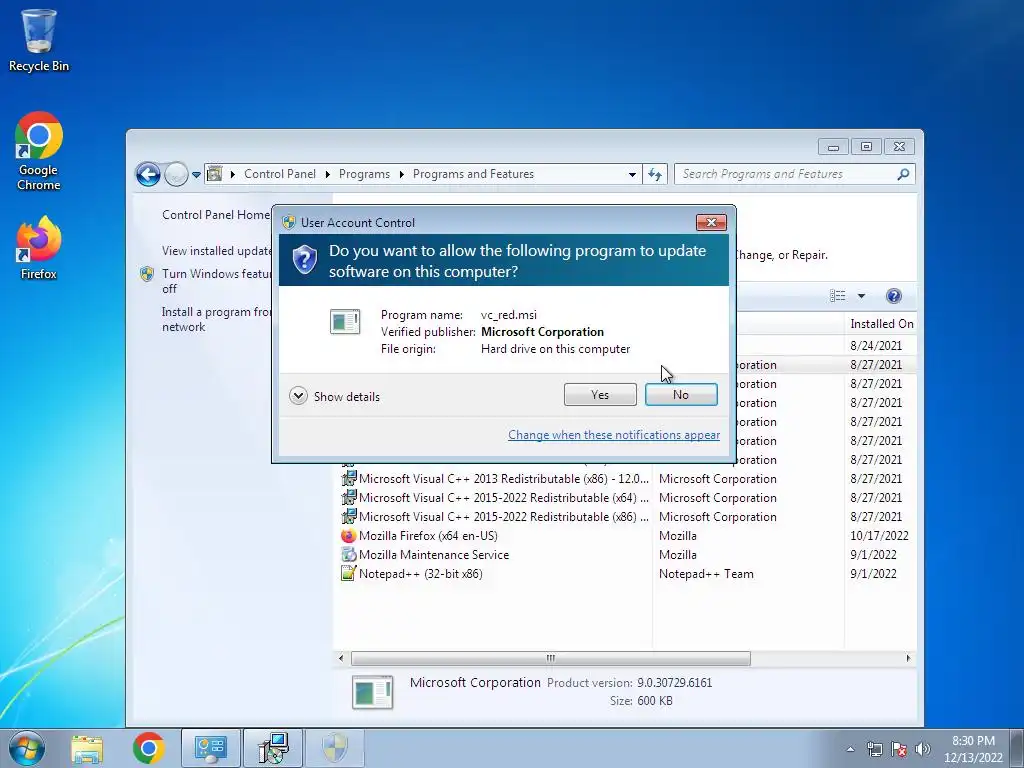Select Visual C++ 2015-2022 Redistributable (x64) row

pos(627,498)
